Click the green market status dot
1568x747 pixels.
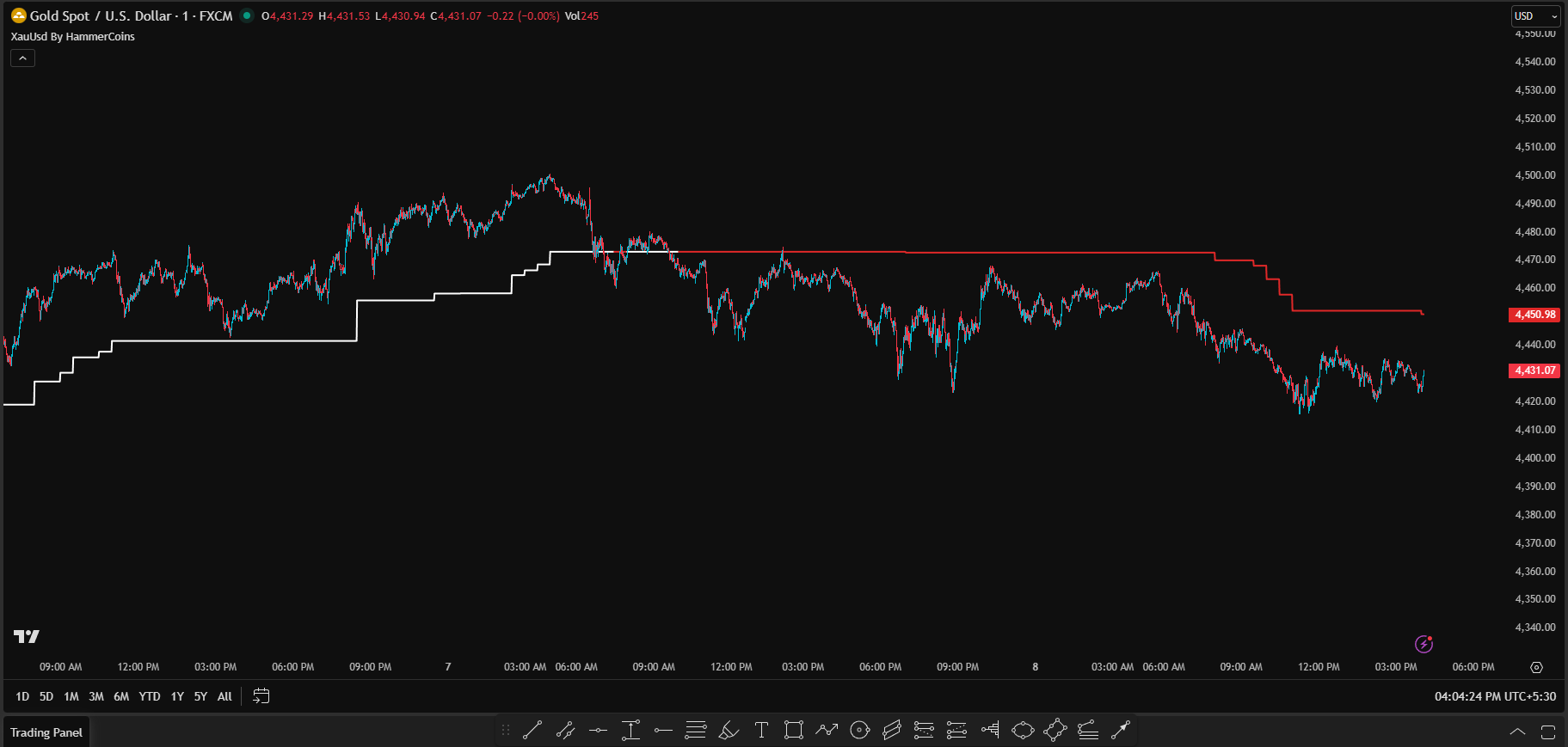pyautogui.click(x=247, y=15)
